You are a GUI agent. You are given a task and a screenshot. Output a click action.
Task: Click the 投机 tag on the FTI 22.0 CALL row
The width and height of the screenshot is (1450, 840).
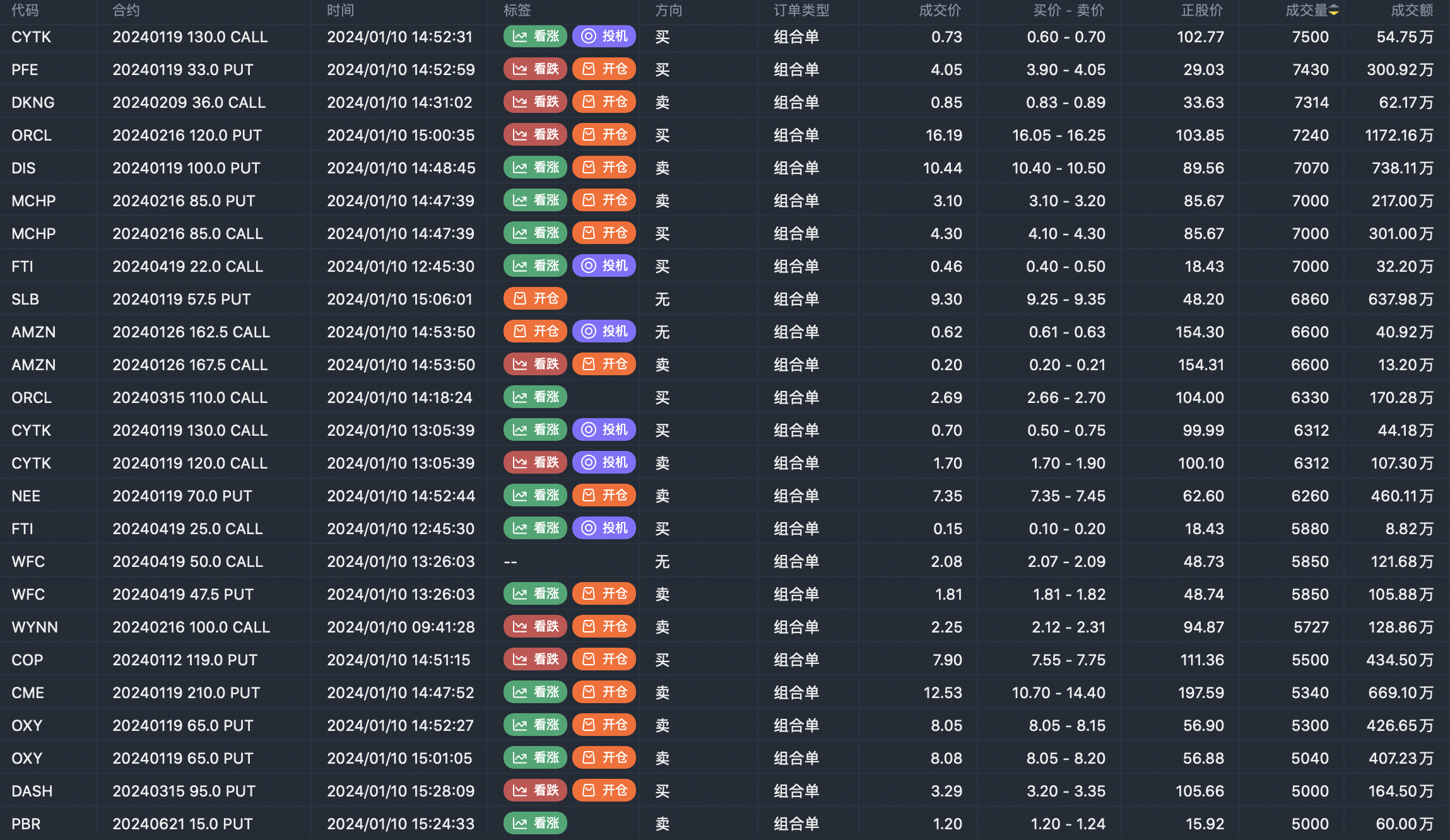coord(604,265)
